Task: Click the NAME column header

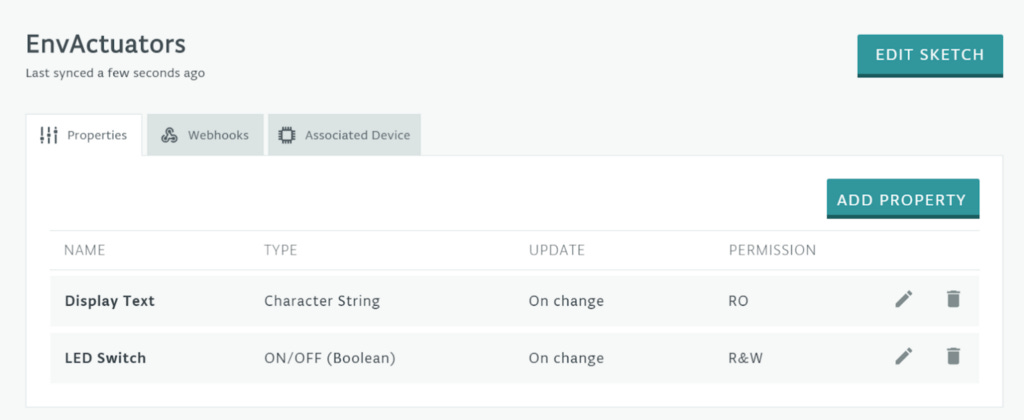Action: tap(84, 250)
